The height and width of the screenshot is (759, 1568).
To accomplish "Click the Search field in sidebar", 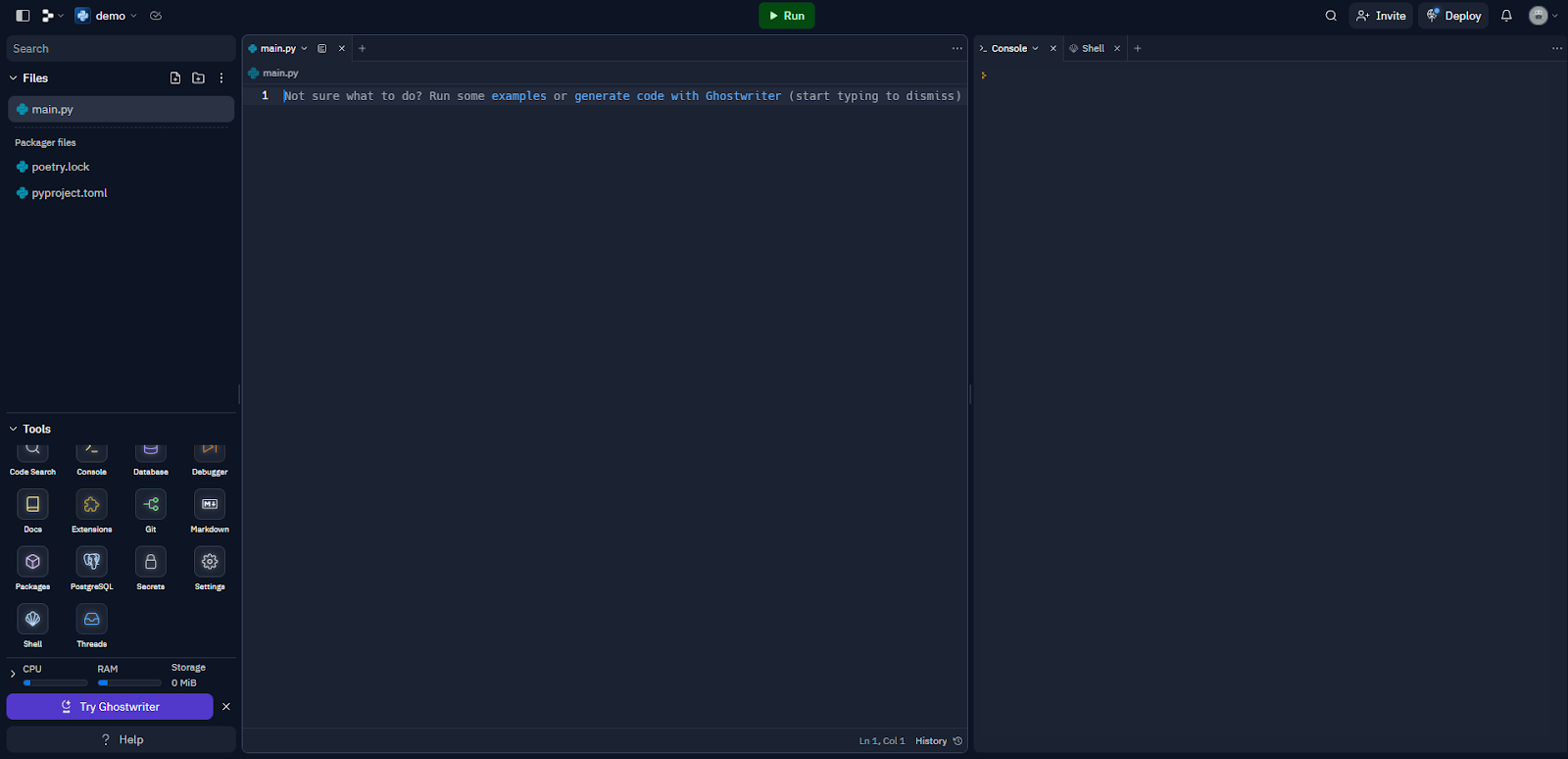I will [x=121, y=48].
